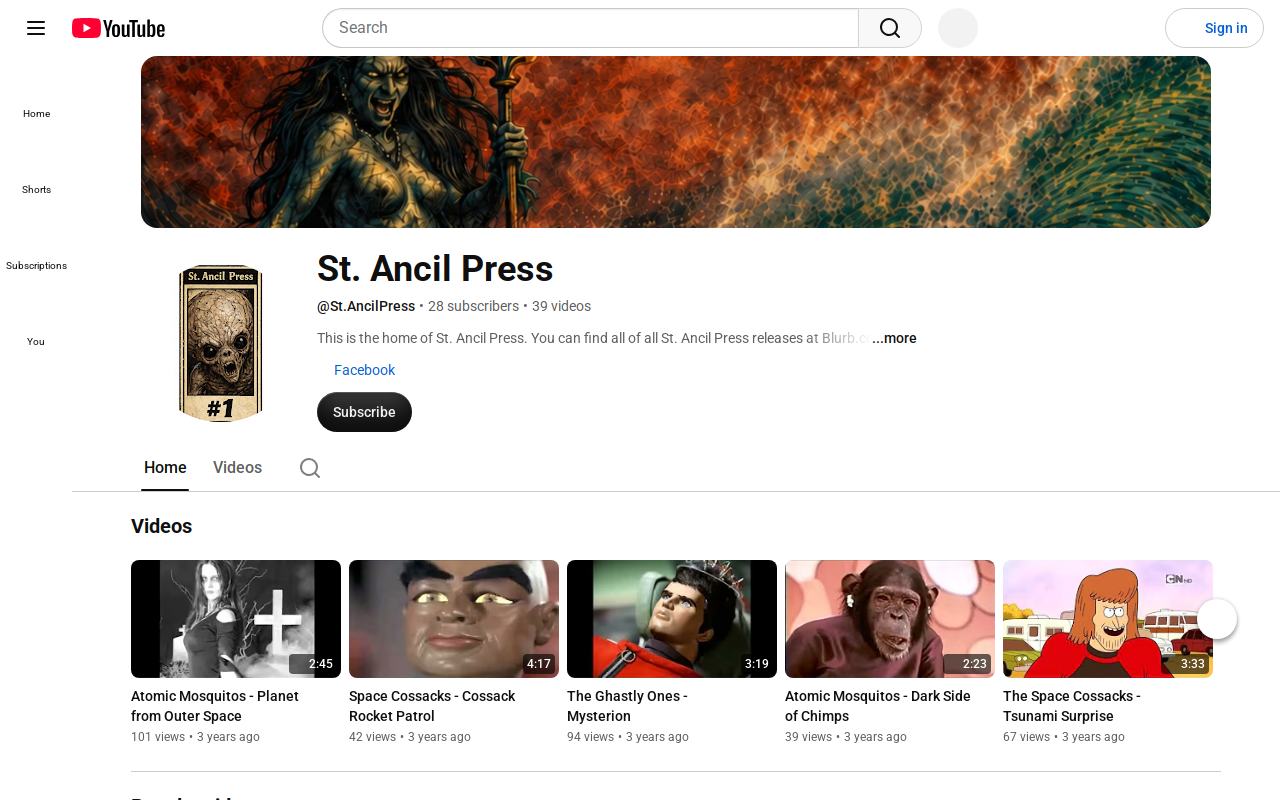
Task: Open the Facebook link
Action: [364, 370]
